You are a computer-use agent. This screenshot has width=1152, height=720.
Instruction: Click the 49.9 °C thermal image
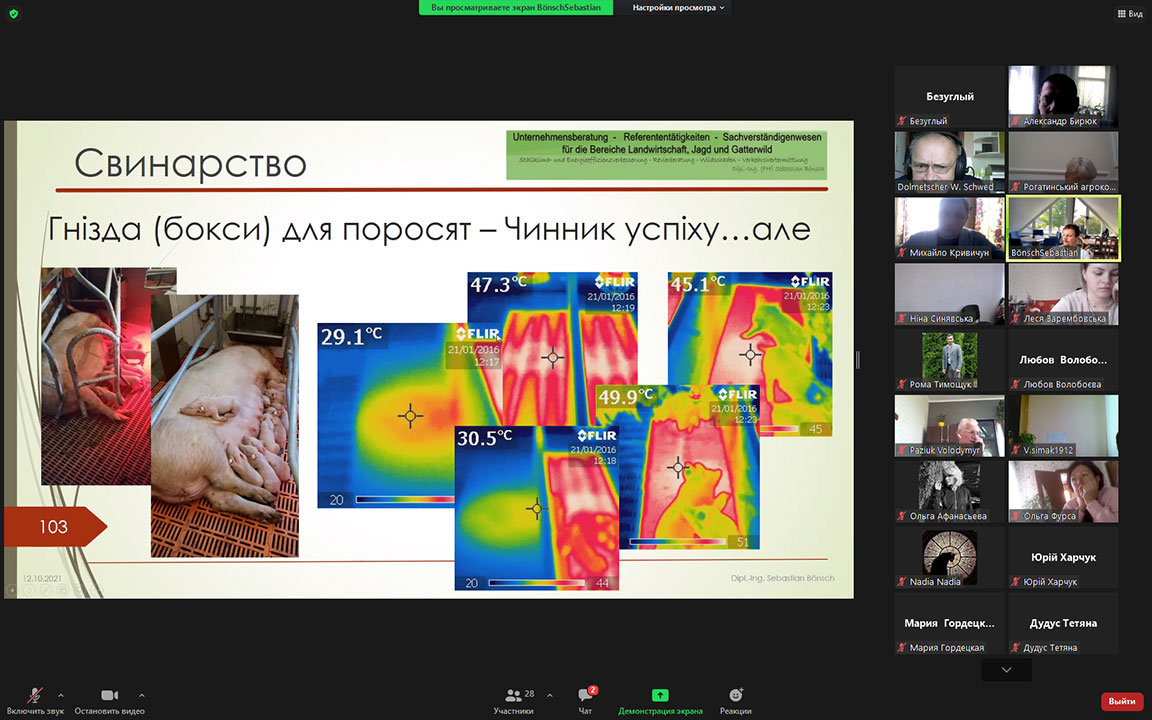click(678, 467)
